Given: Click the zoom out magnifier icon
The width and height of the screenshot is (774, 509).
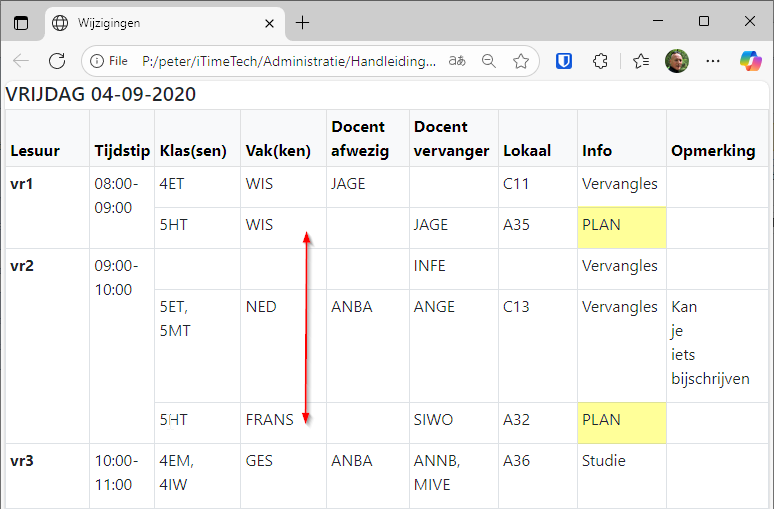Looking at the screenshot, I should pos(489,61).
